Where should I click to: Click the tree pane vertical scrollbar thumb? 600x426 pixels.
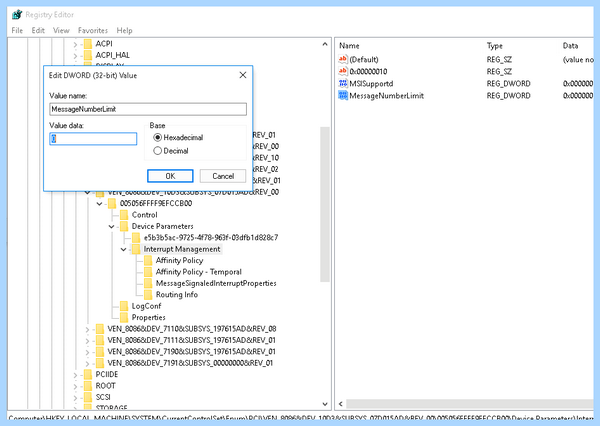(325, 204)
